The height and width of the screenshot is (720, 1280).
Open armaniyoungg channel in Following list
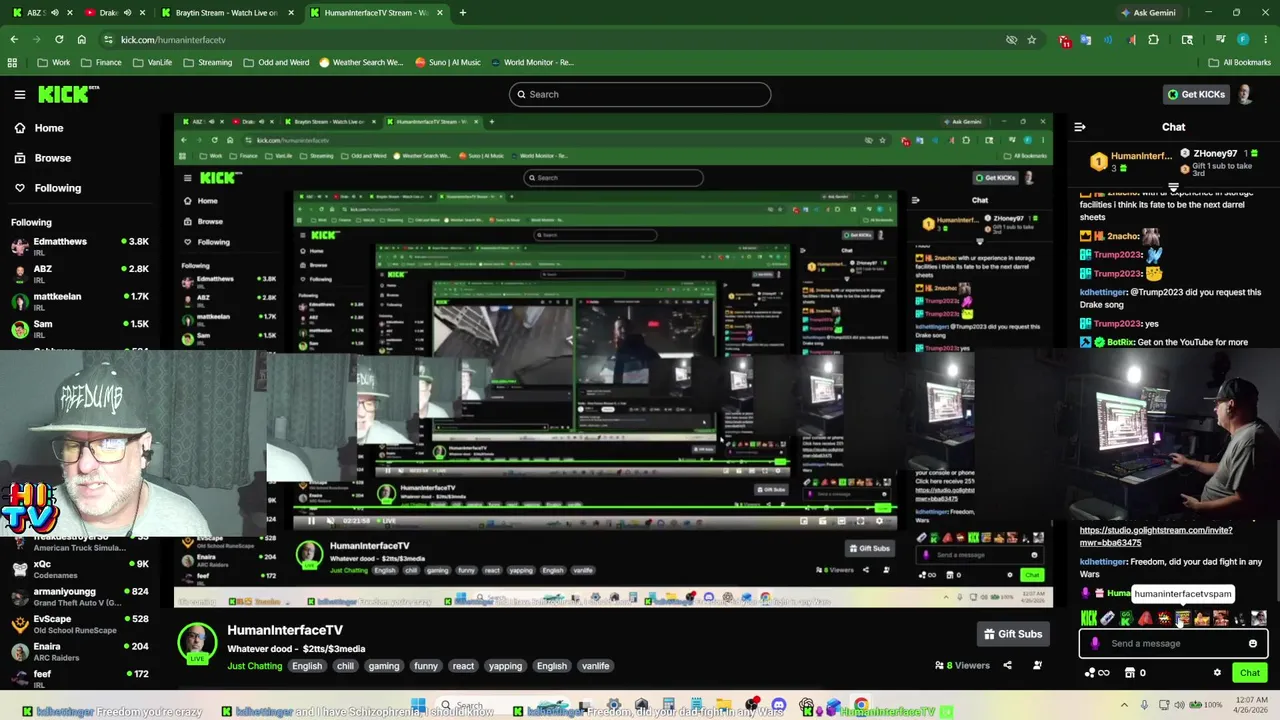tap(79, 596)
